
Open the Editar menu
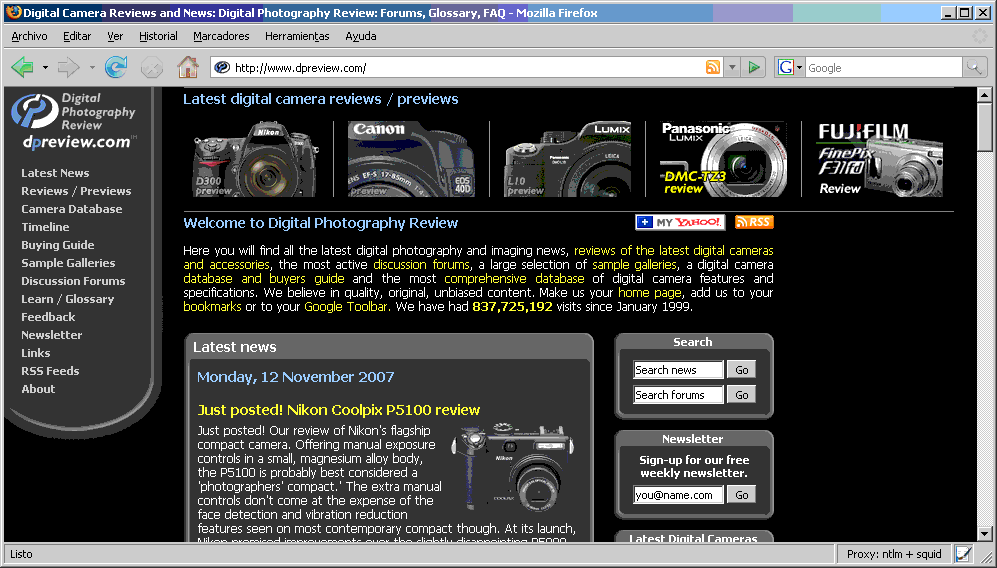pyautogui.click(x=77, y=36)
